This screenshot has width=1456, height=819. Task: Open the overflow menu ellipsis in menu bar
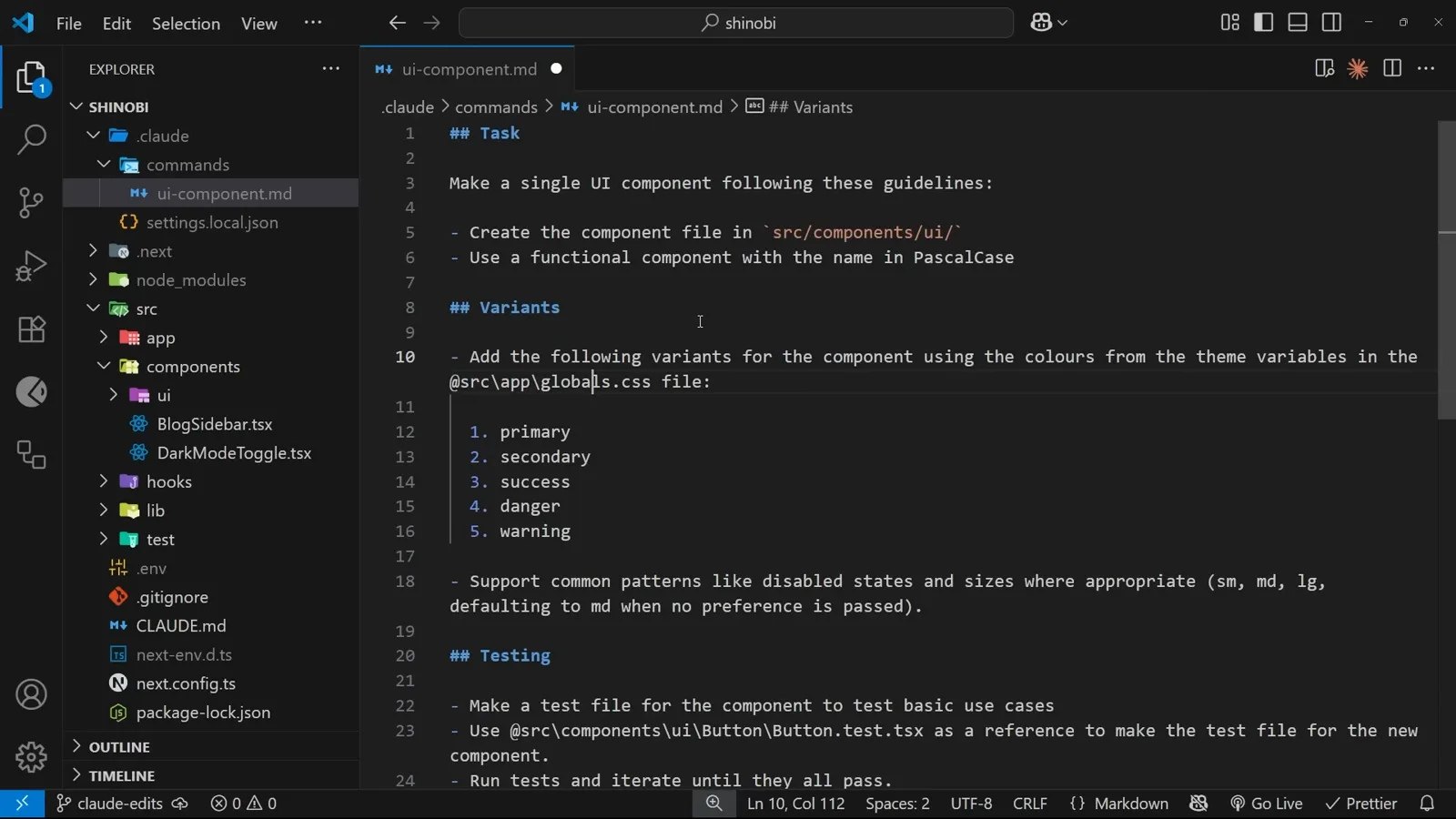point(313,23)
